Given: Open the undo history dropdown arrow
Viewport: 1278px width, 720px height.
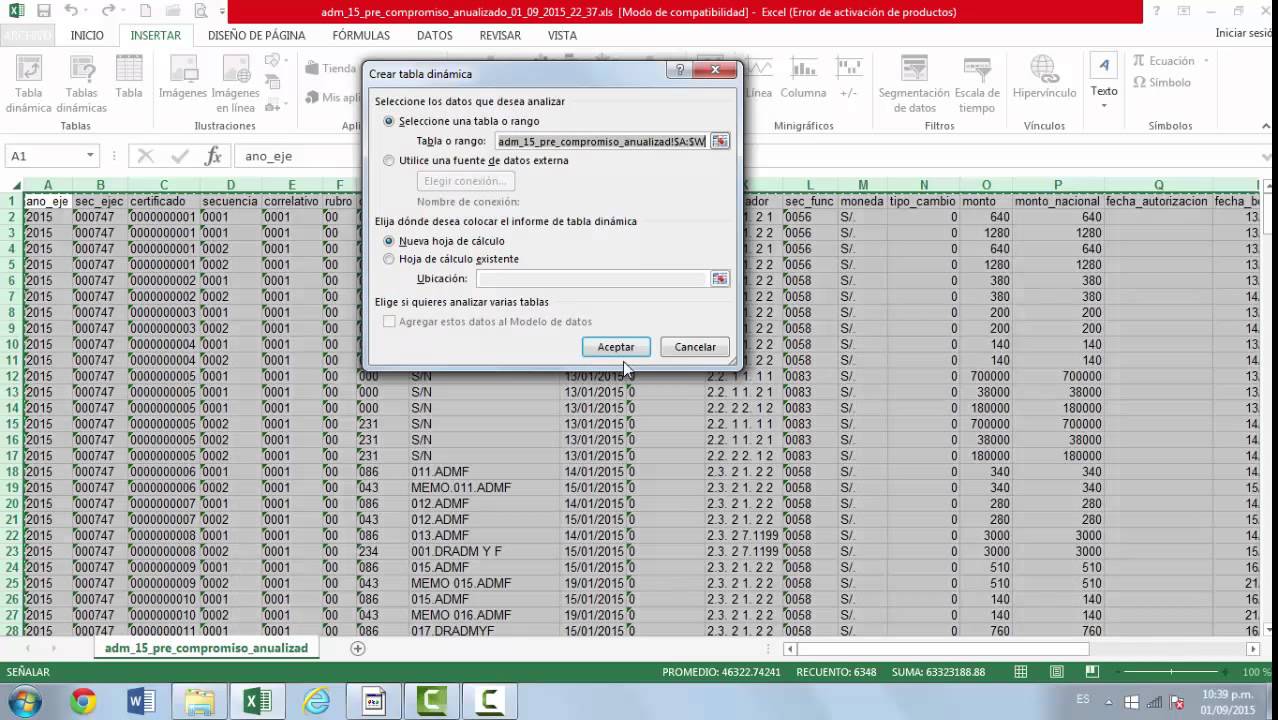Looking at the screenshot, I should [86, 11].
